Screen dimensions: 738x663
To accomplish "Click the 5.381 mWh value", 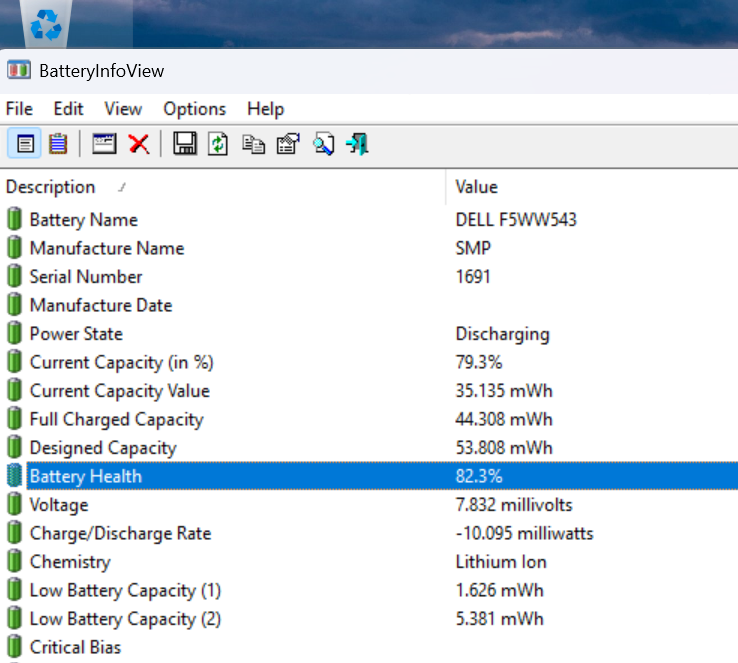I will (499, 619).
